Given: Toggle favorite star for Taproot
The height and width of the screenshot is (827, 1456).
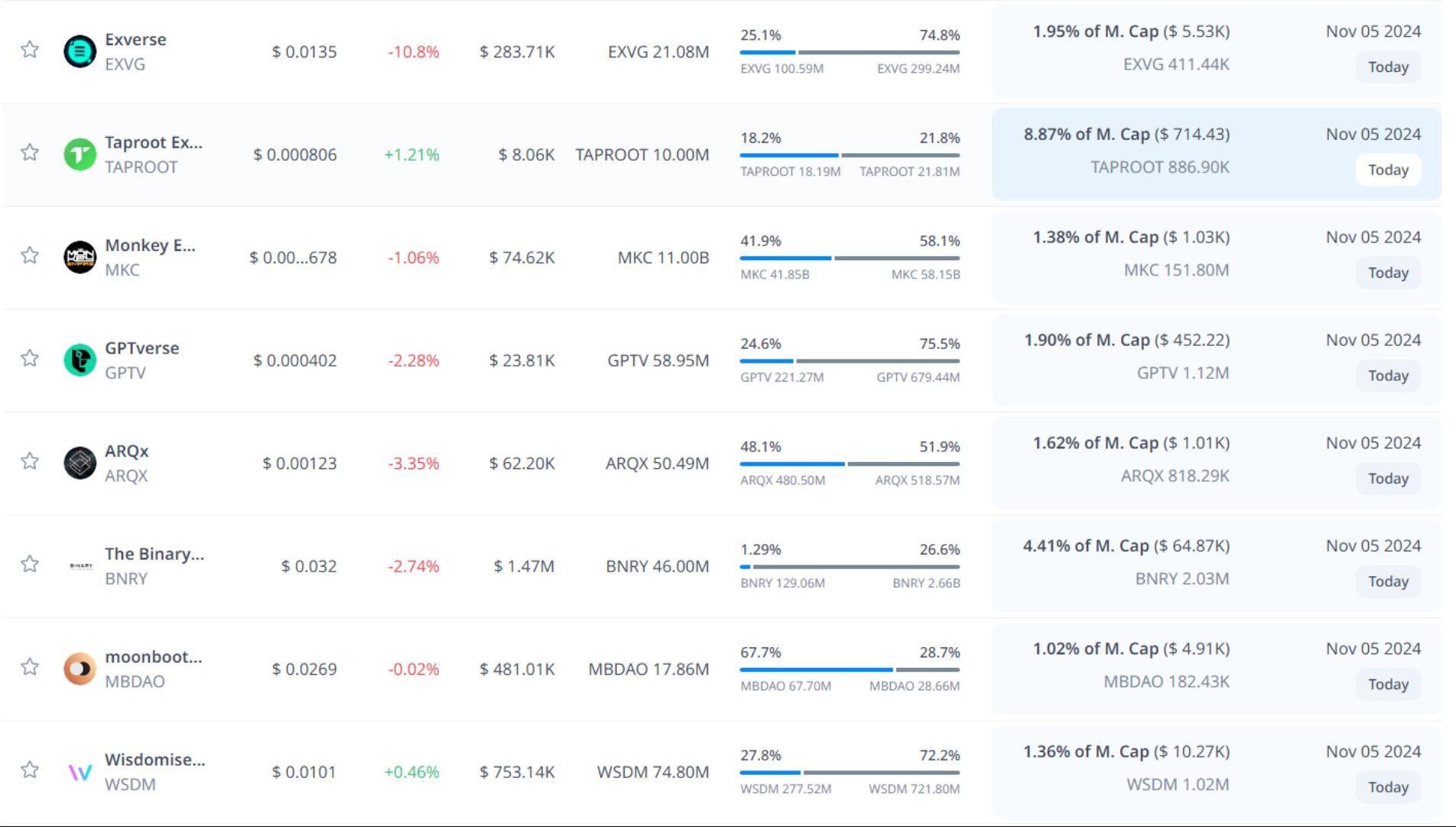Looking at the screenshot, I should (30, 152).
